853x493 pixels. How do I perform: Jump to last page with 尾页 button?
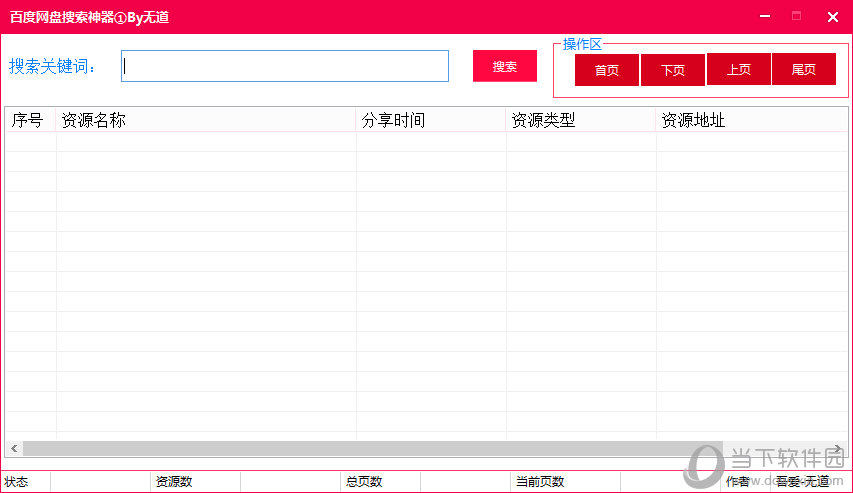803,69
